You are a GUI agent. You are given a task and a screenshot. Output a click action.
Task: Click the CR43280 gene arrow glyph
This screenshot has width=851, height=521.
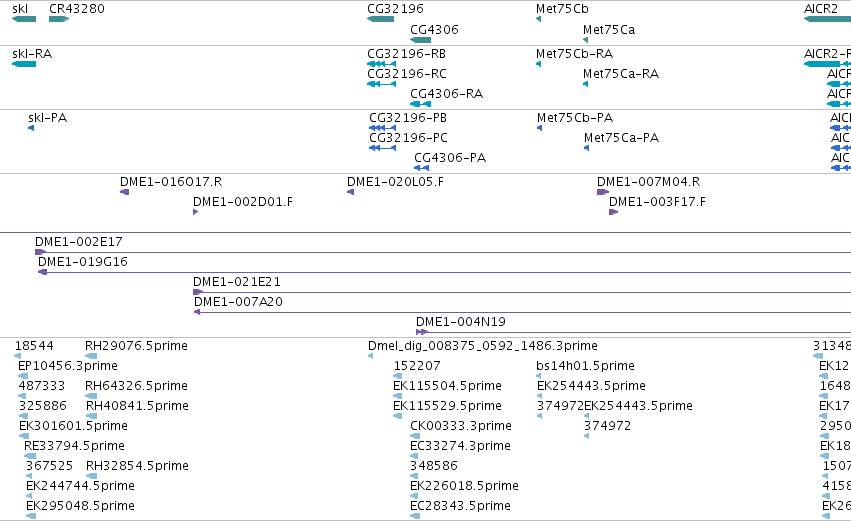tap(59, 19)
